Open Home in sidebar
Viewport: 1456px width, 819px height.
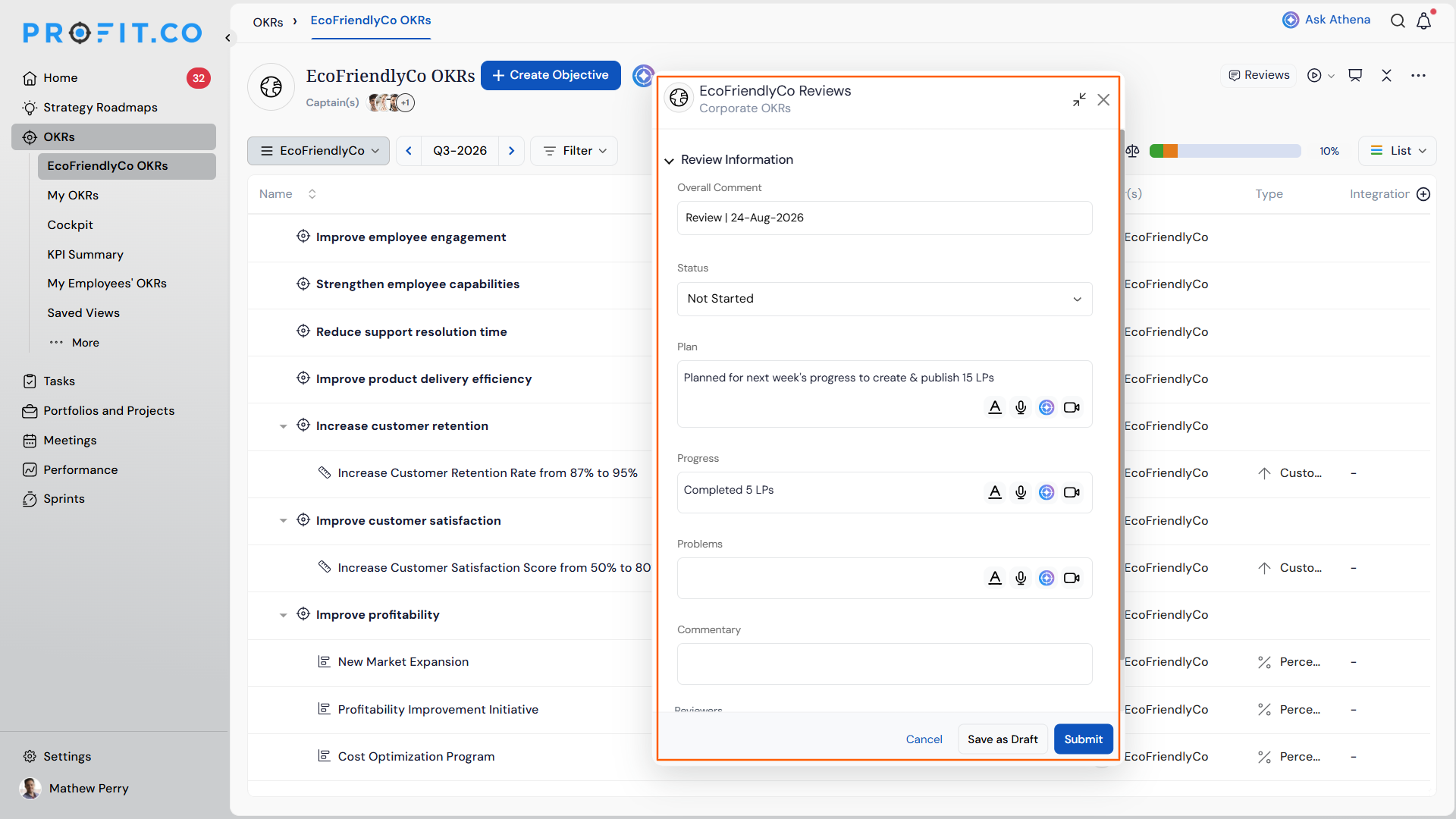click(61, 78)
